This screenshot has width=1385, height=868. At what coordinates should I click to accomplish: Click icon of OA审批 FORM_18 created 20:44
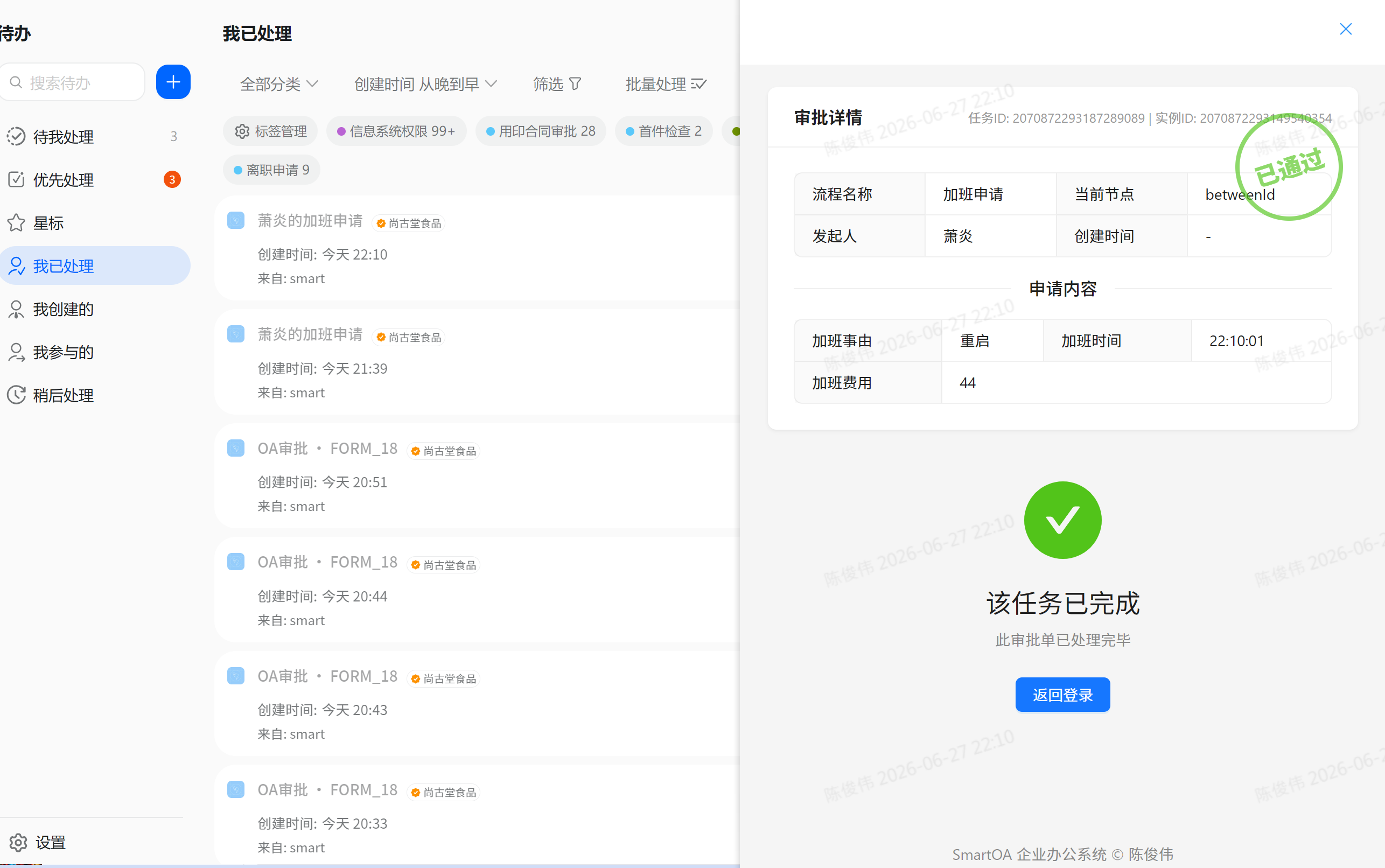point(236,562)
